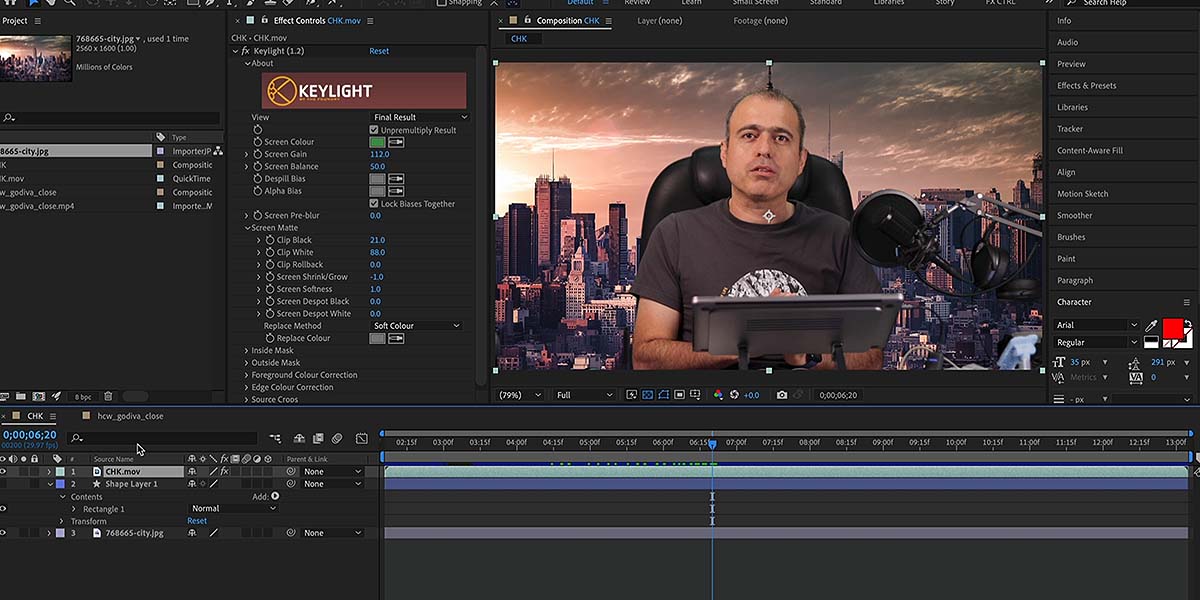
Task: Open the viewer magnification dropdown (79%)
Action: pyautogui.click(x=520, y=395)
